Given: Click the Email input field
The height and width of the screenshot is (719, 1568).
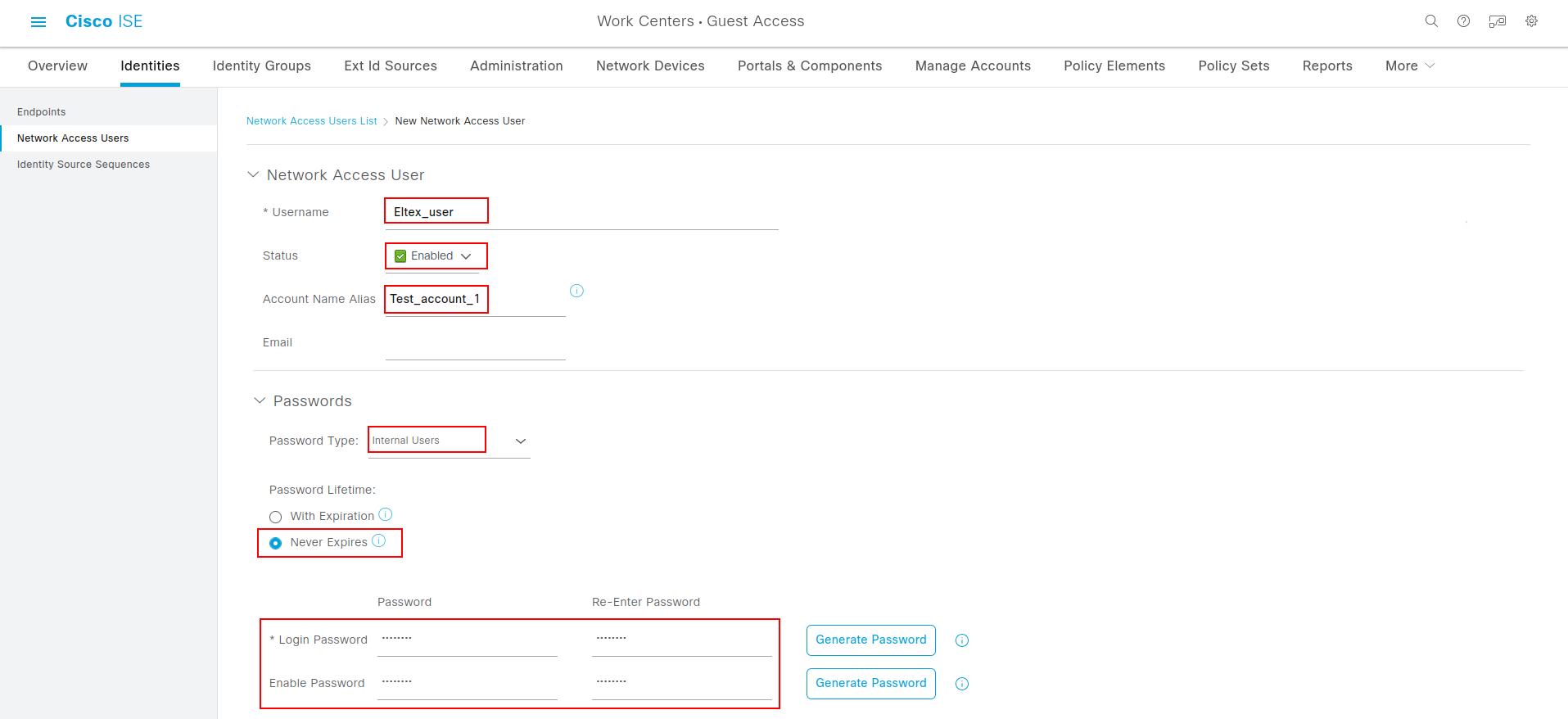Looking at the screenshot, I should (x=475, y=345).
